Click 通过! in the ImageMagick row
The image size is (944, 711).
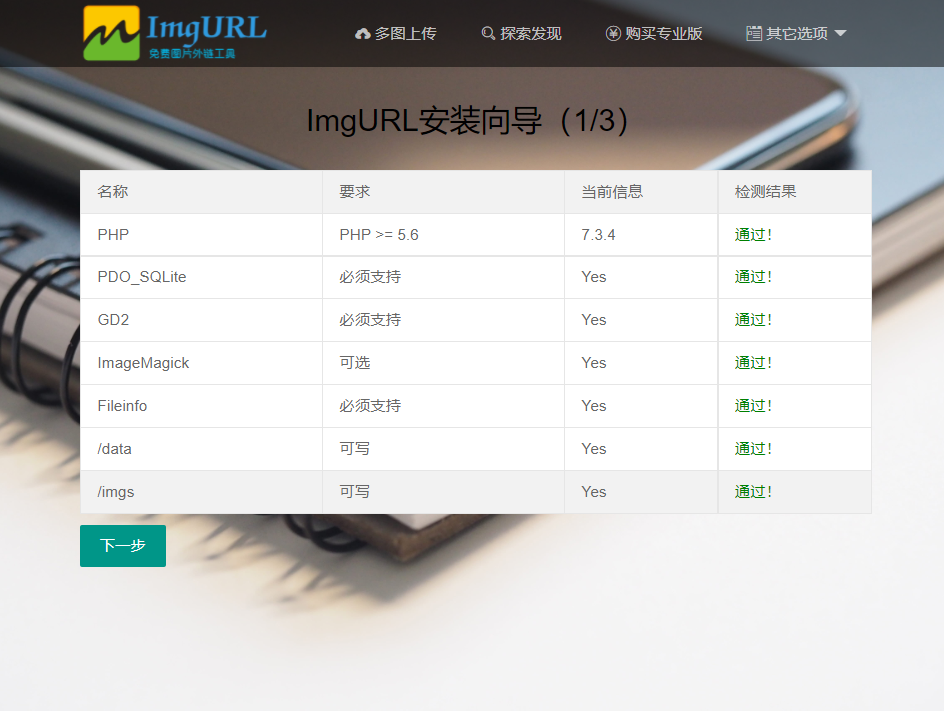tap(753, 363)
